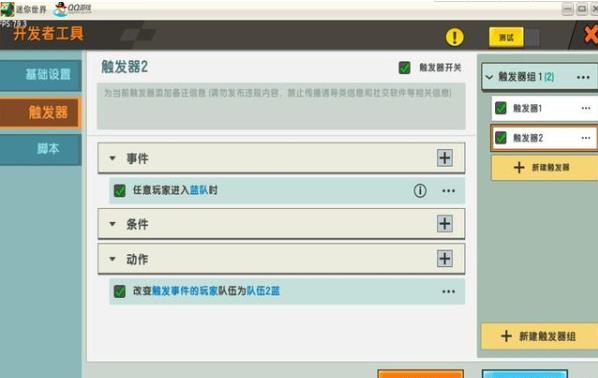Switch to the 脚本 script tab
This screenshot has width=598, height=378.
(x=40, y=149)
